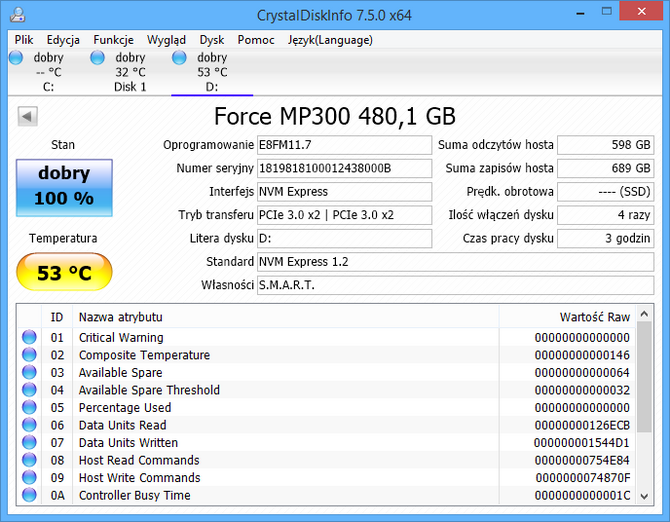This screenshot has height=522, width=670.
Task: Open the Język(Language) menu
Action: [330, 40]
